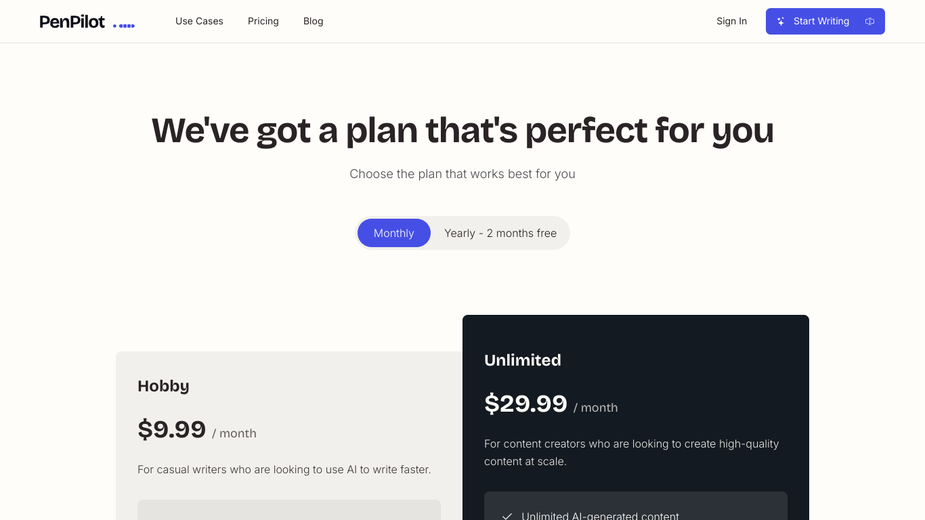Click the PenPilot logo text
The height and width of the screenshot is (520, 925).
[x=72, y=21]
